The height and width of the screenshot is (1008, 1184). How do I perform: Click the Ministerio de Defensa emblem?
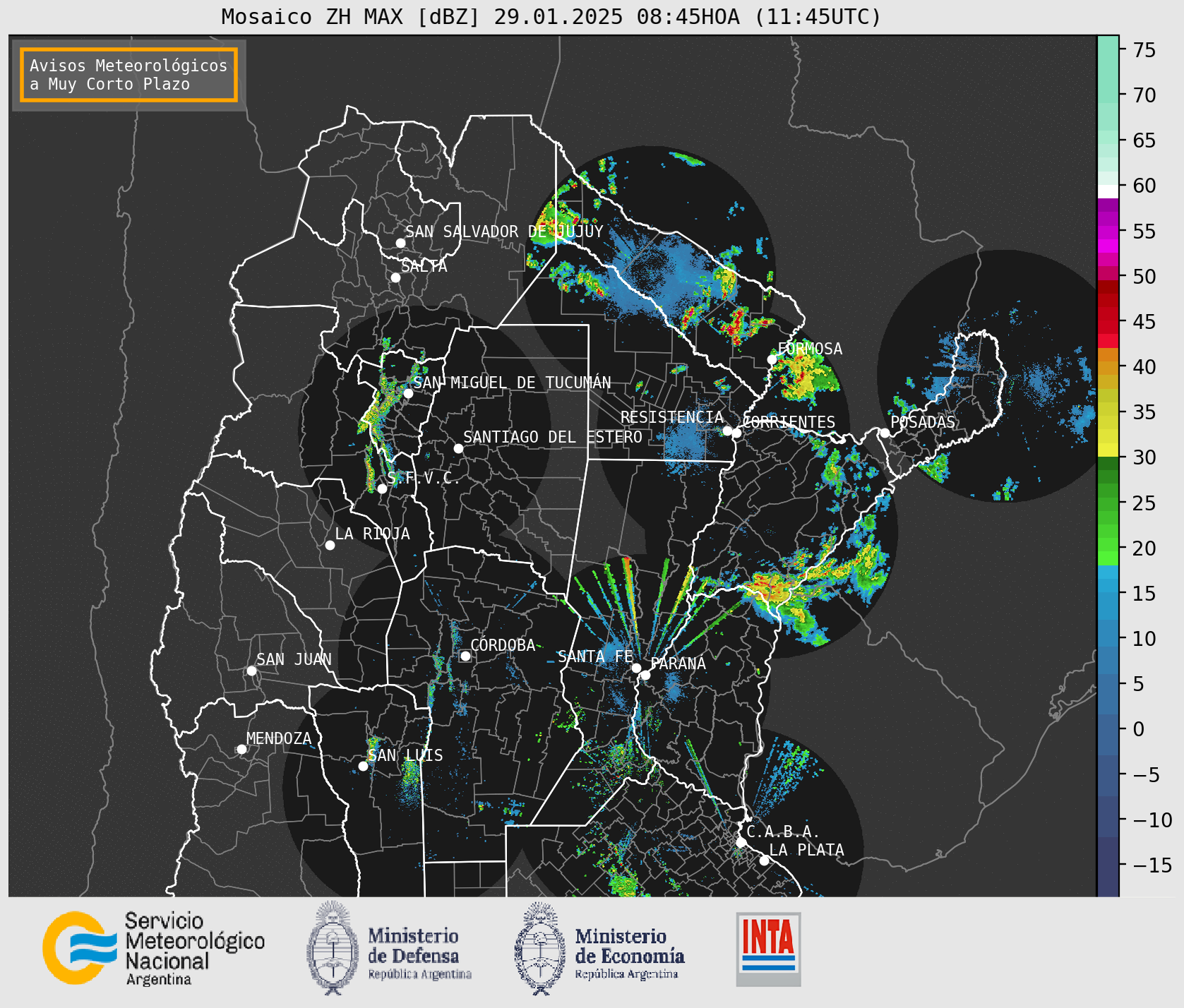333,948
